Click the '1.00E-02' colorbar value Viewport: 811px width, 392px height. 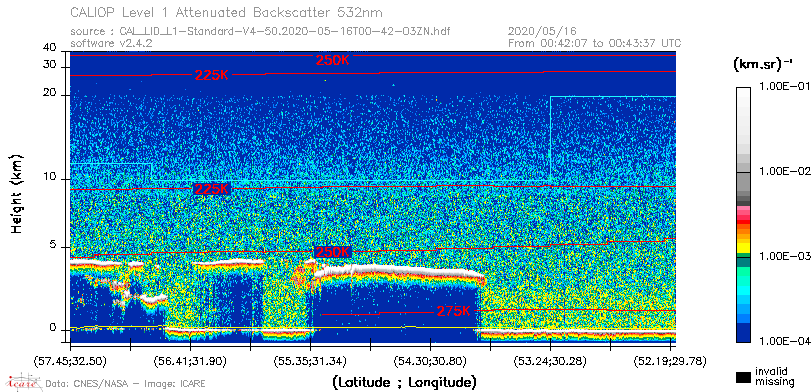click(x=784, y=171)
